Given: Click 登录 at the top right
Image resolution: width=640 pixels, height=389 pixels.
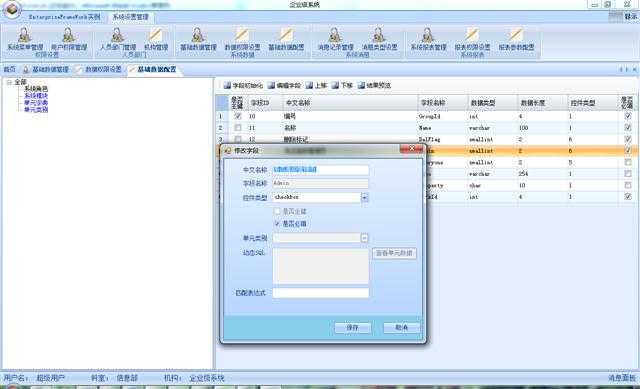Looking at the screenshot, I should (631, 16).
